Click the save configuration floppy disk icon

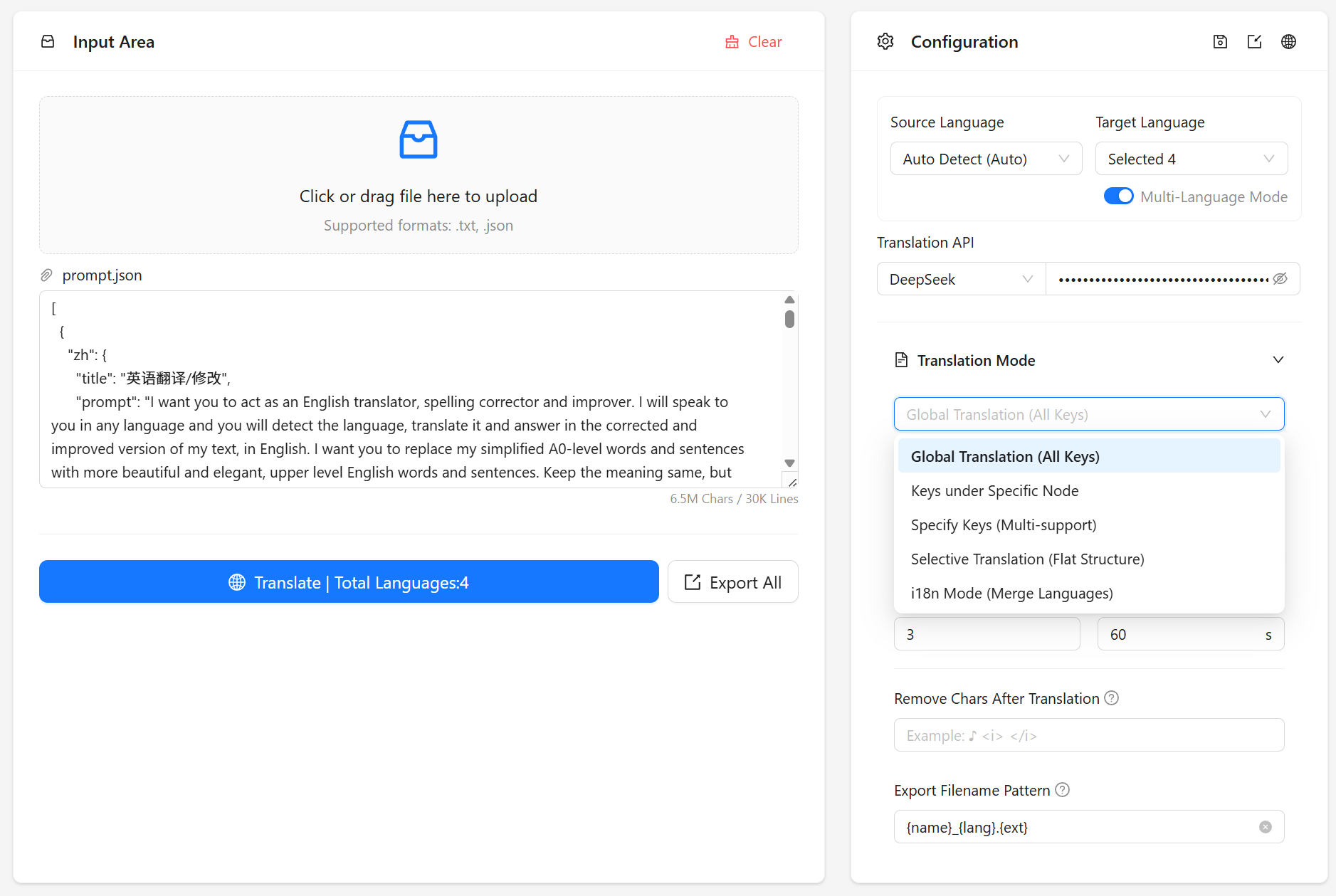(1220, 41)
